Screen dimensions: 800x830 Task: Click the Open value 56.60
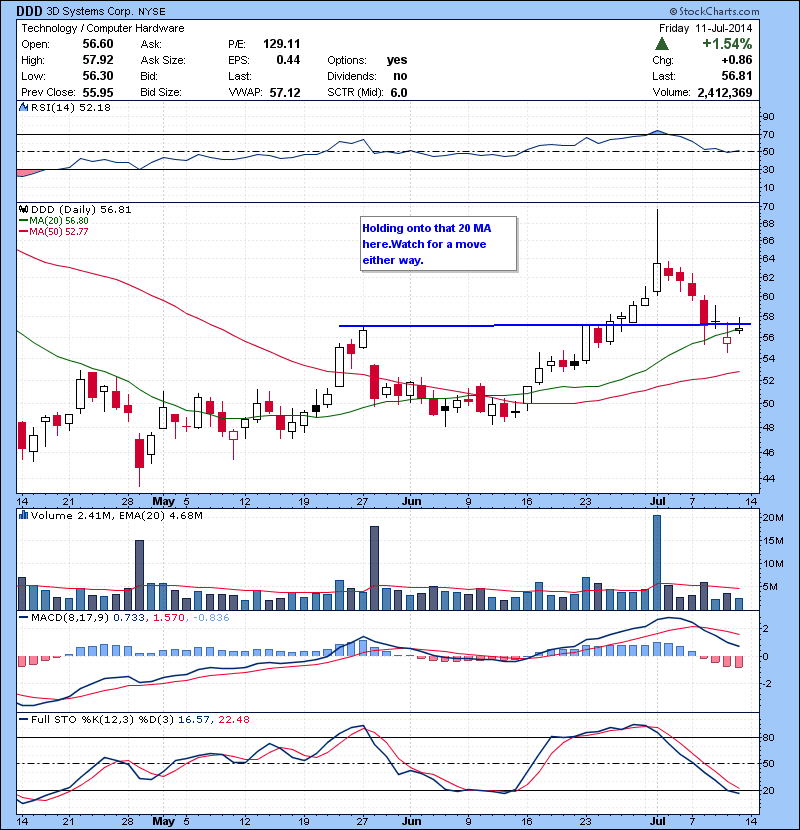click(98, 44)
